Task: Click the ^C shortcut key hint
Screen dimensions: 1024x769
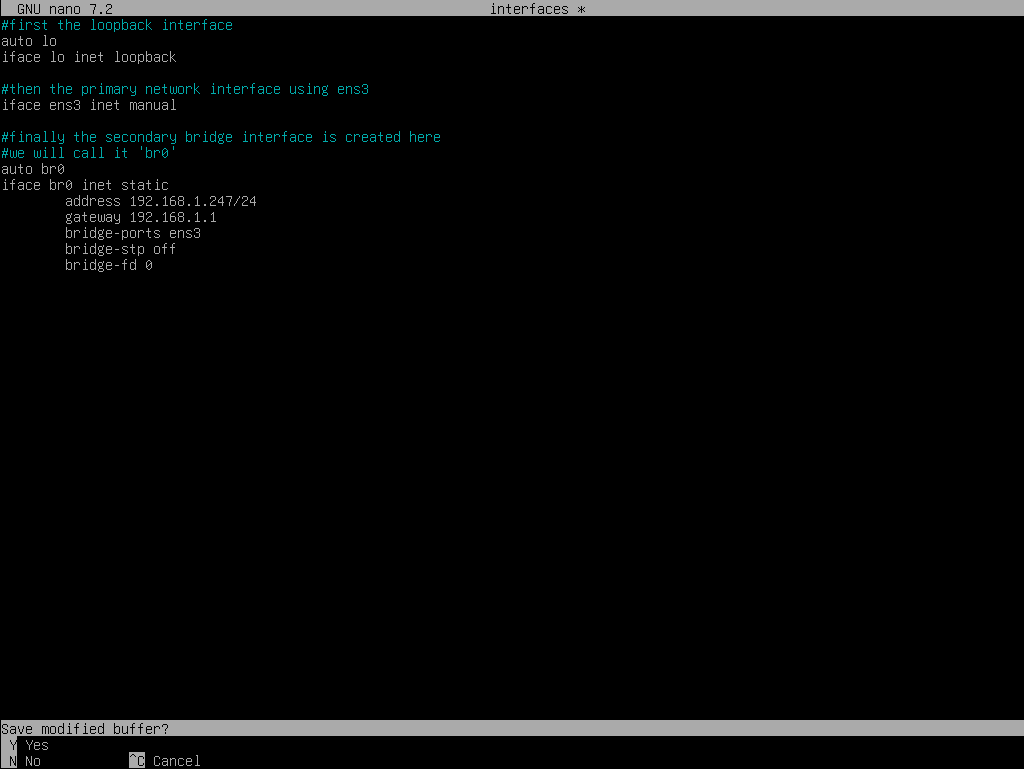Action: (x=137, y=761)
